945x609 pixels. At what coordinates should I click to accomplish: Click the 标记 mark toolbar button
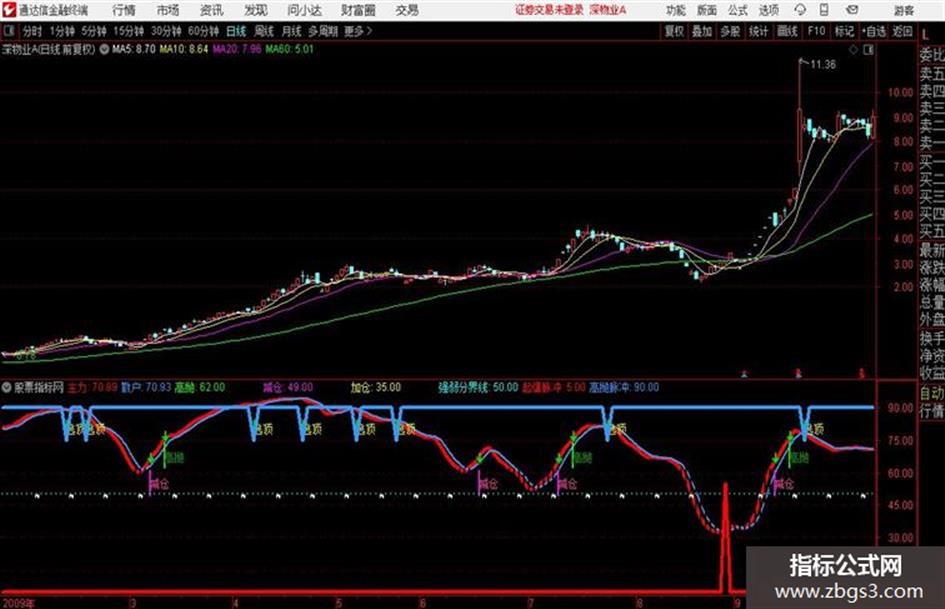(844, 31)
